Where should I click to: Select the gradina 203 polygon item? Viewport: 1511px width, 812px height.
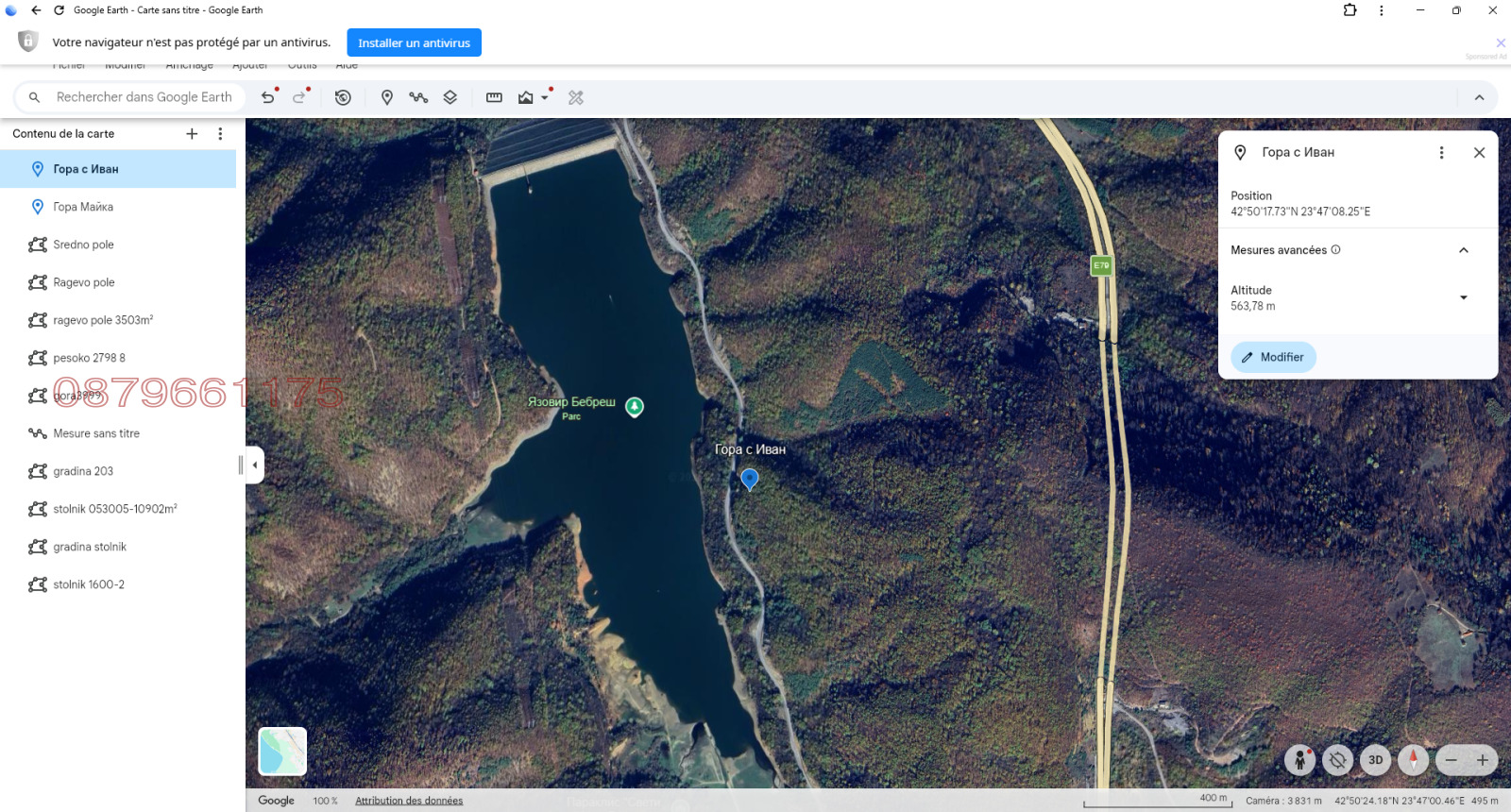click(x=118, y=471)
